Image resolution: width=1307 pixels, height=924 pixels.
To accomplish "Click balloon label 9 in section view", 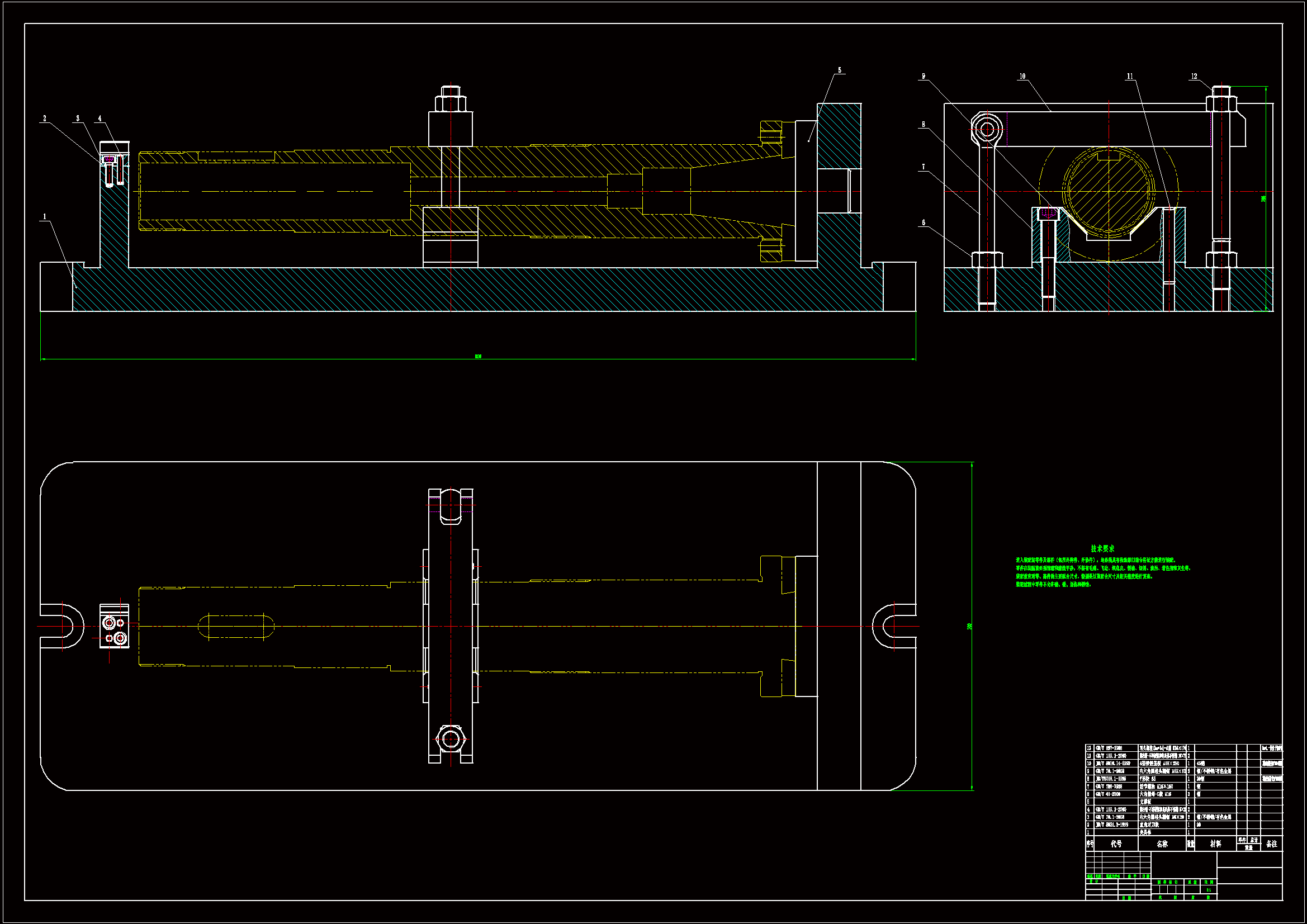I will 924,76.
